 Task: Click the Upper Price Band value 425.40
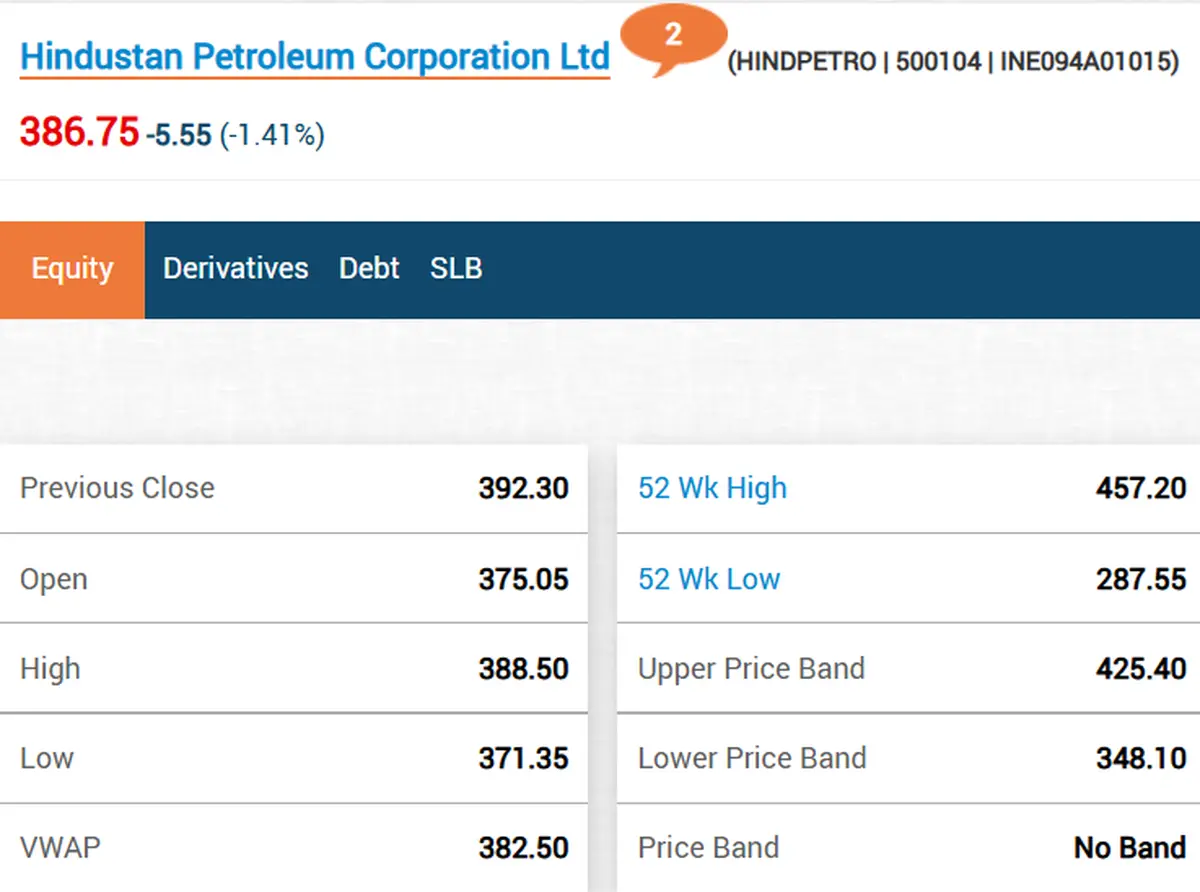(1141, 669)
